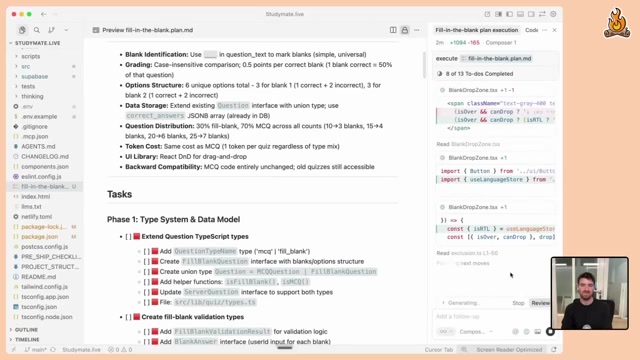Open the Source Control branch icon
The image size is (640, 360).
pyautogui.click(x=51, y=30)
